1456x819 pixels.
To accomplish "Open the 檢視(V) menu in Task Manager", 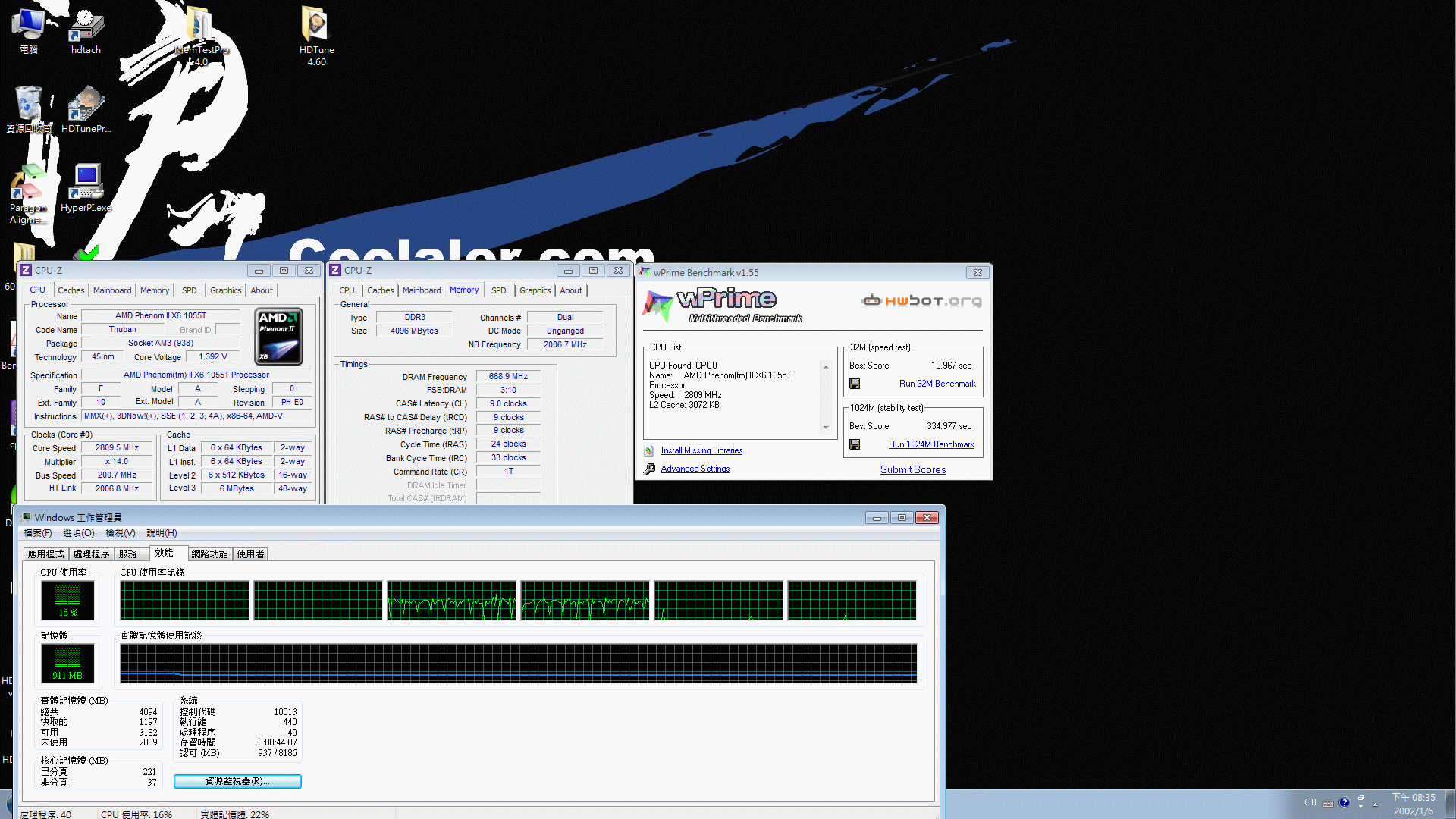I will [x=121, y=533].
